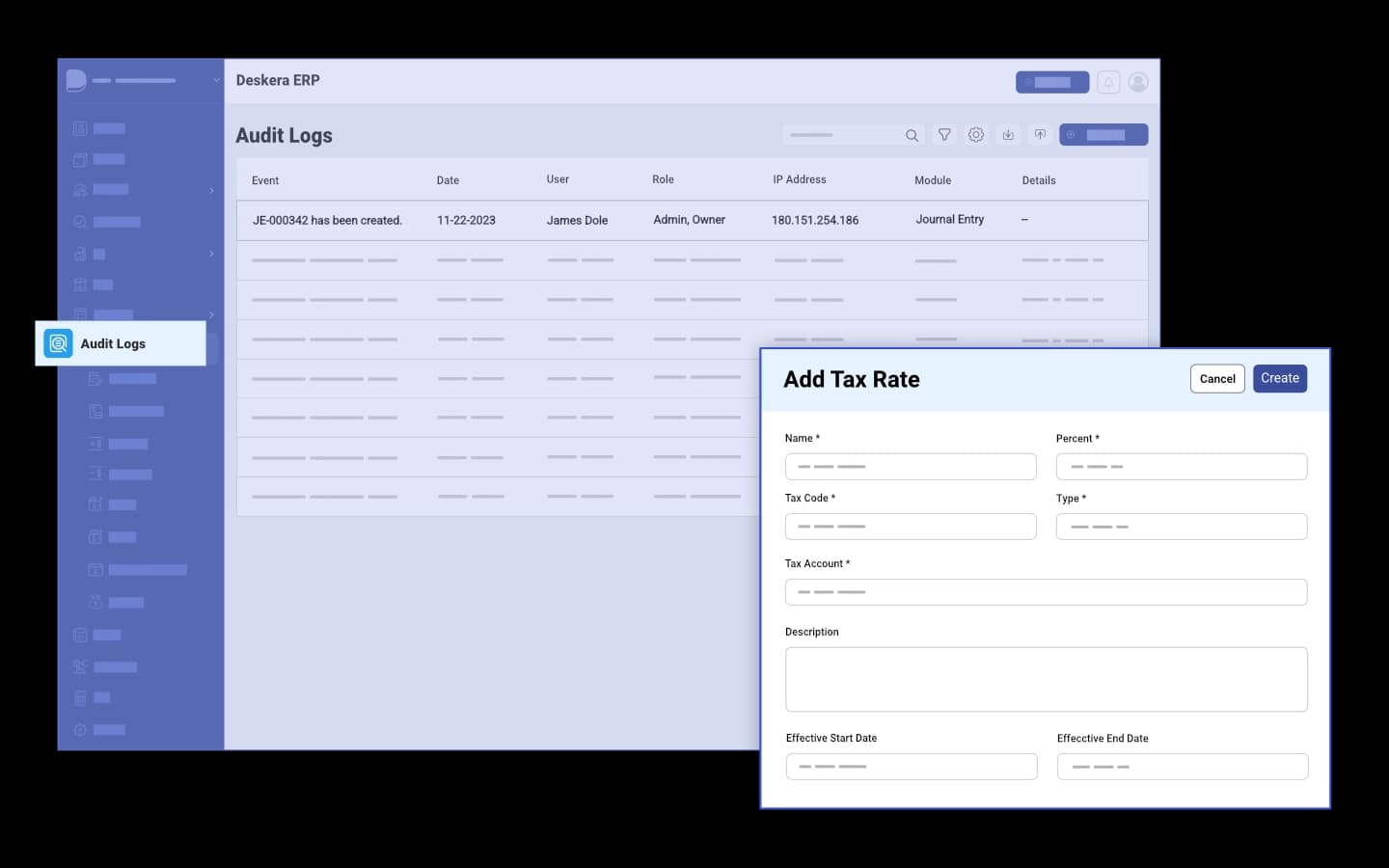The height and width of the screenshot is (868, 1389).
Task: Click the search magnifier icon in Audit Logs
Action: pyautogui.click(x=912, y=136)
